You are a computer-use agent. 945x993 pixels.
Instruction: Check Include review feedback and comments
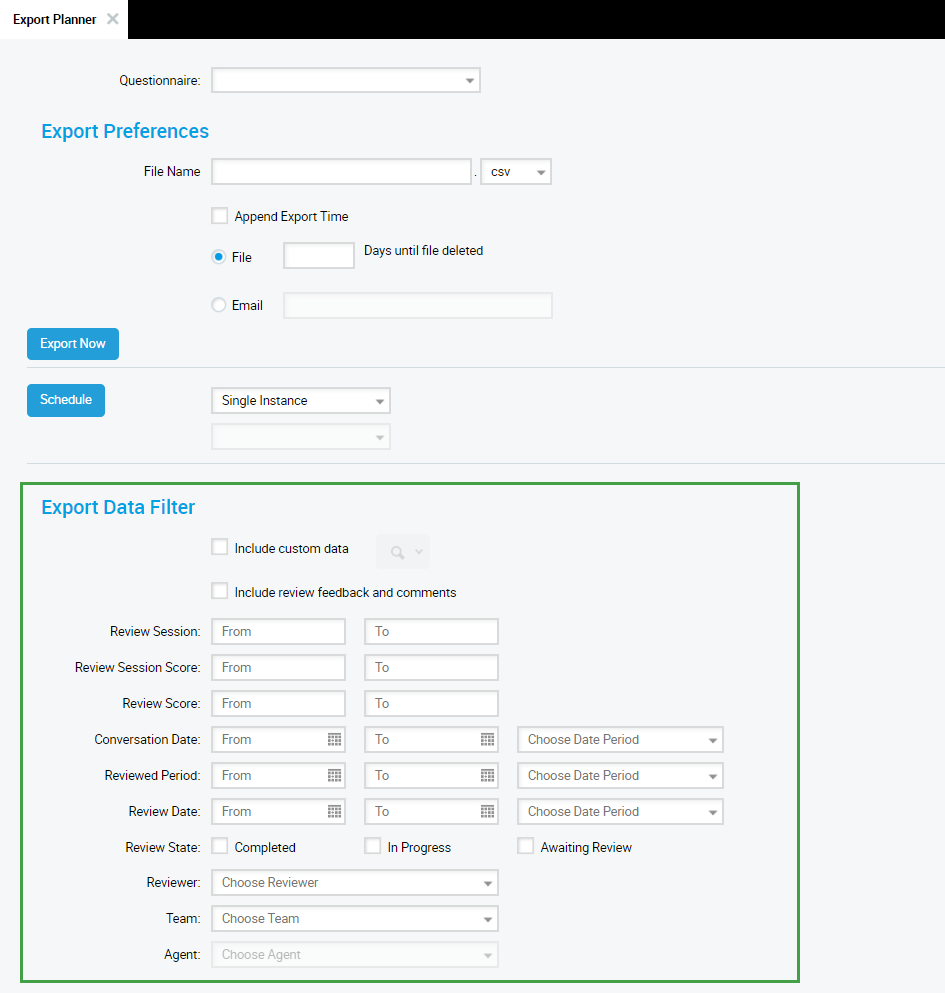[220, 592]
